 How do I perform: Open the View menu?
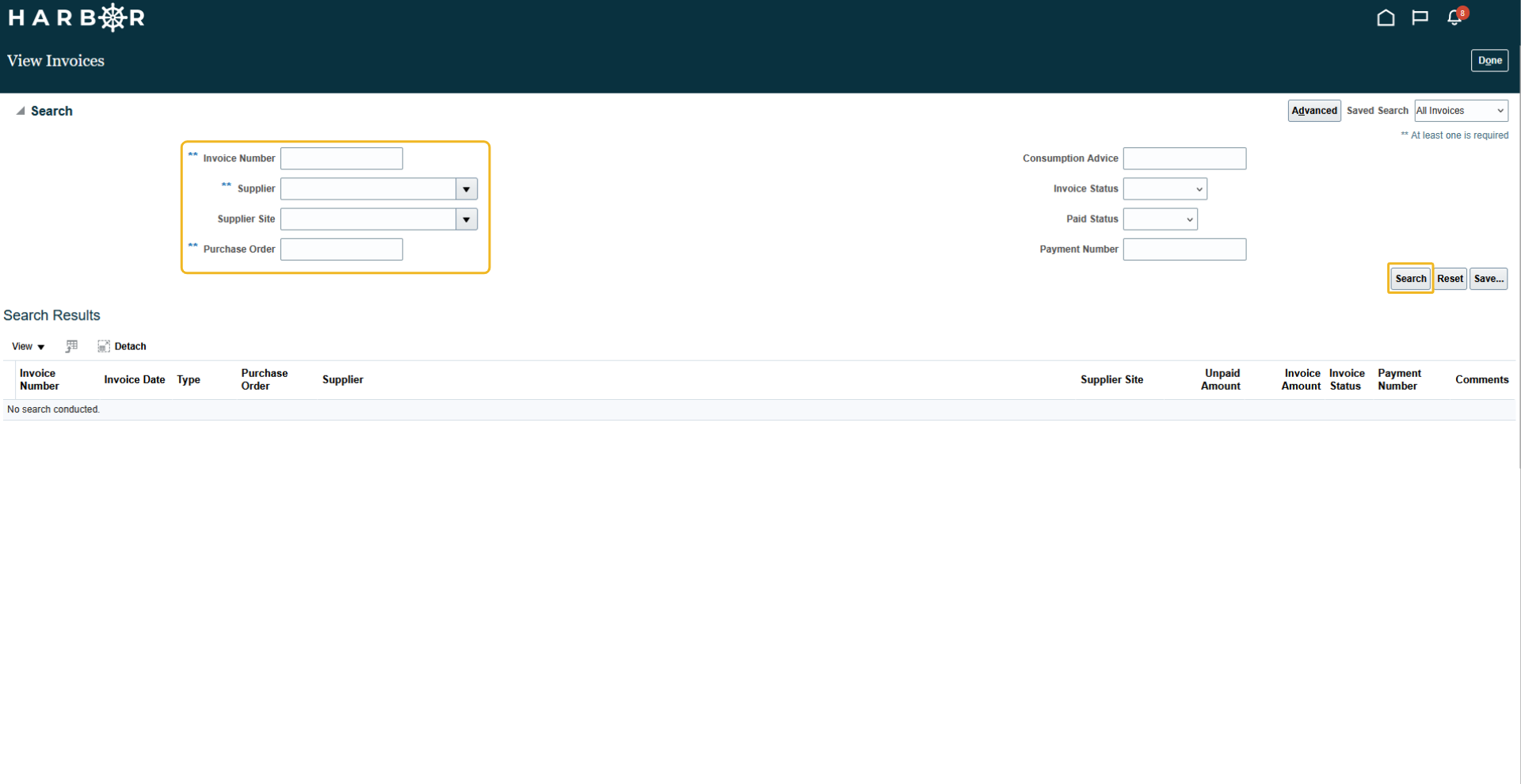click(28, 346)
